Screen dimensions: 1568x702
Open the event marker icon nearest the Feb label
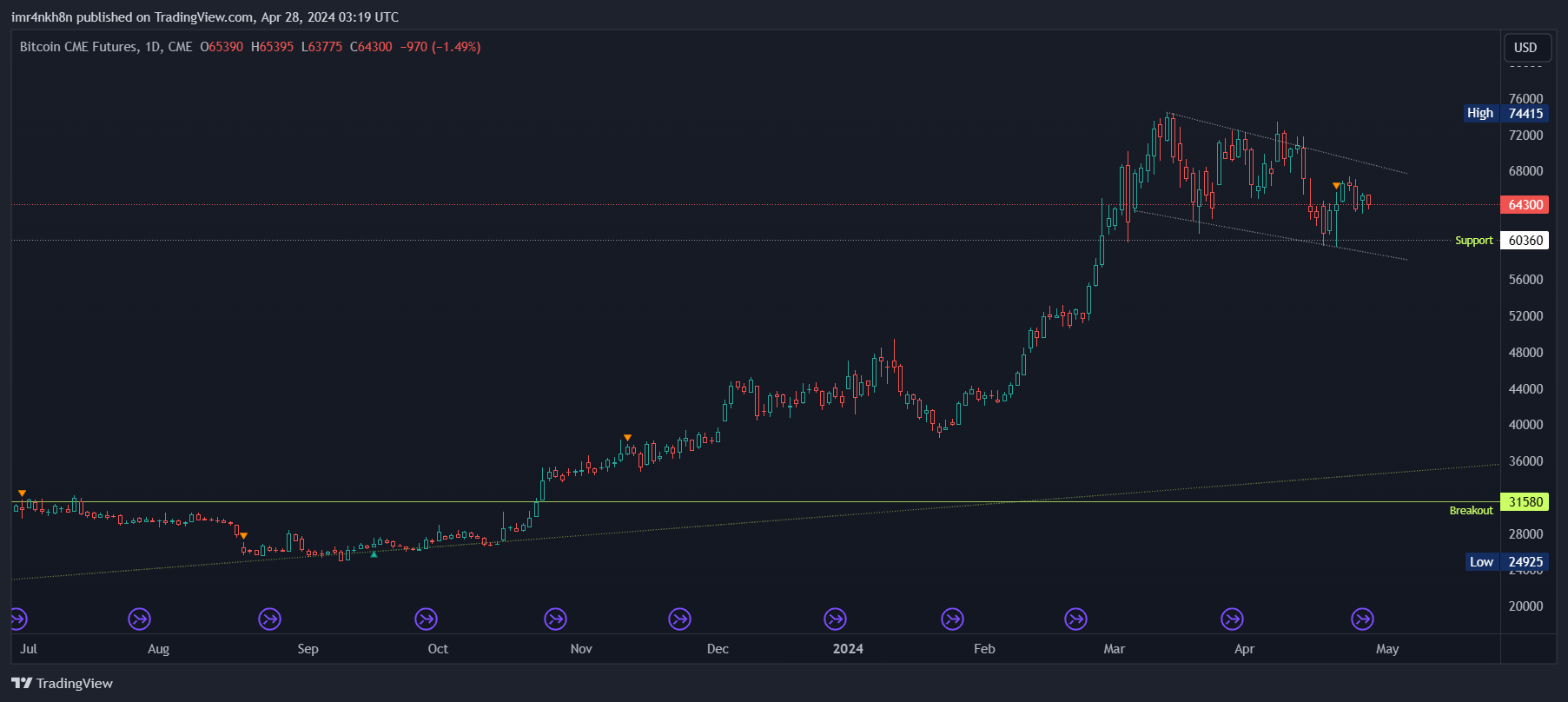[952, 619]
